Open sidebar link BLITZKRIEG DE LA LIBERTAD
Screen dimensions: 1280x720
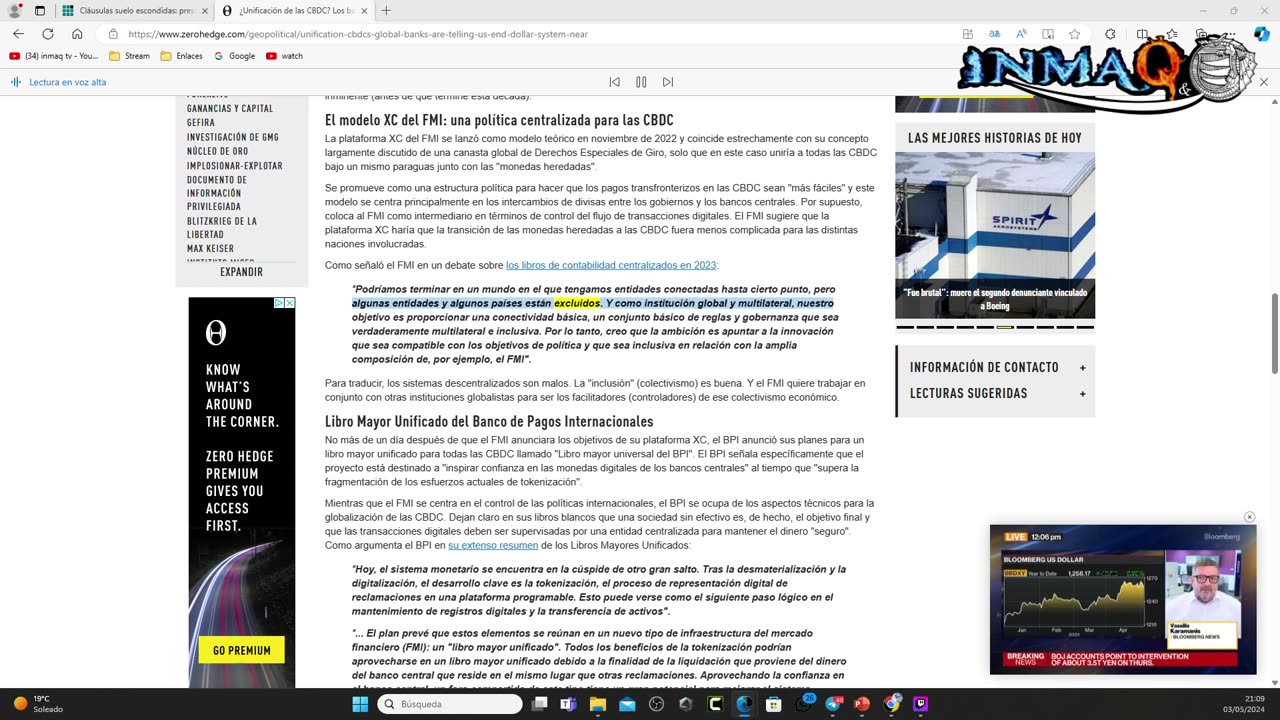[x=222, y=227]
